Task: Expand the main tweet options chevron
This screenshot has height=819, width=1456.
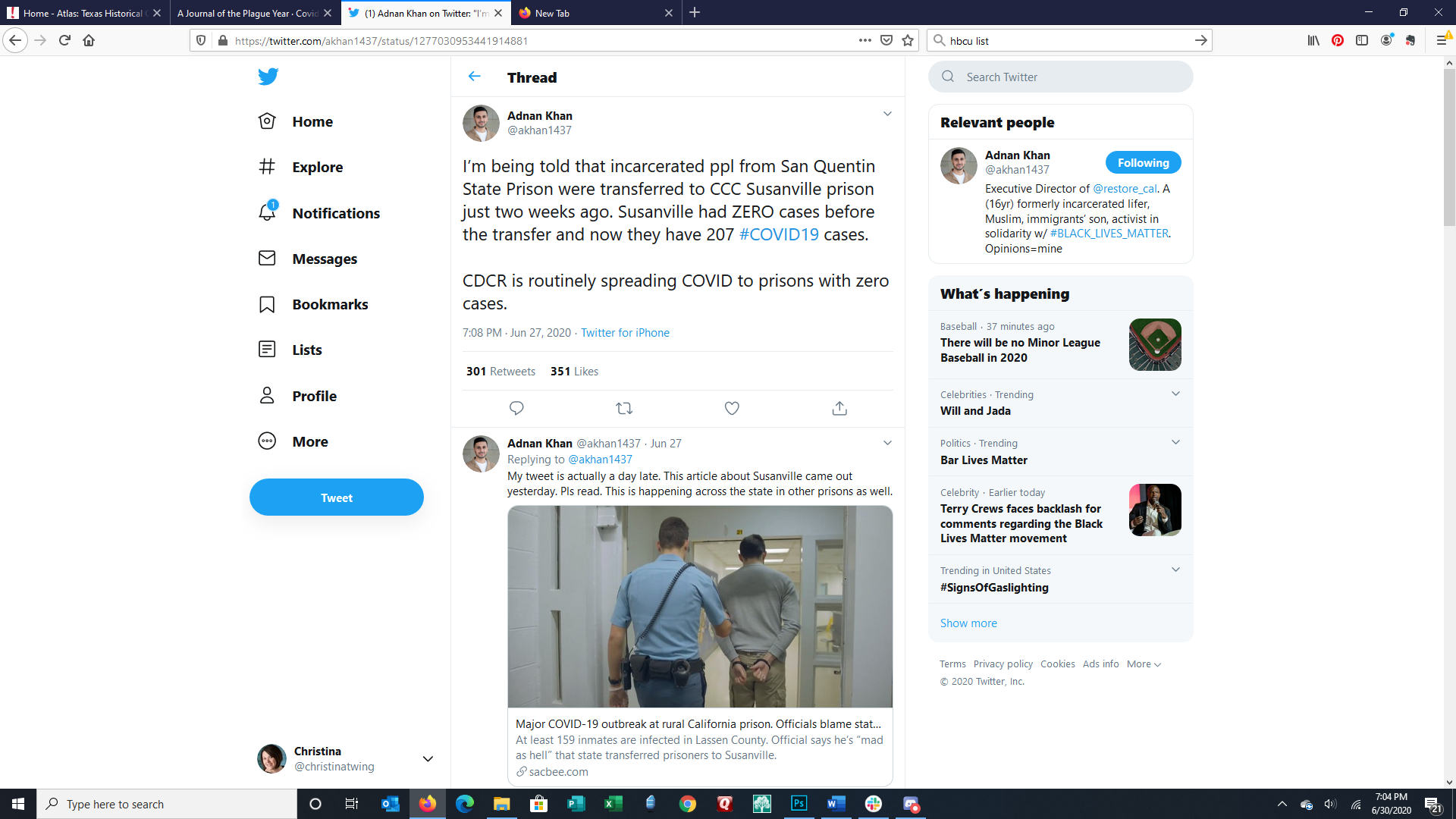Action: (887, 114)
